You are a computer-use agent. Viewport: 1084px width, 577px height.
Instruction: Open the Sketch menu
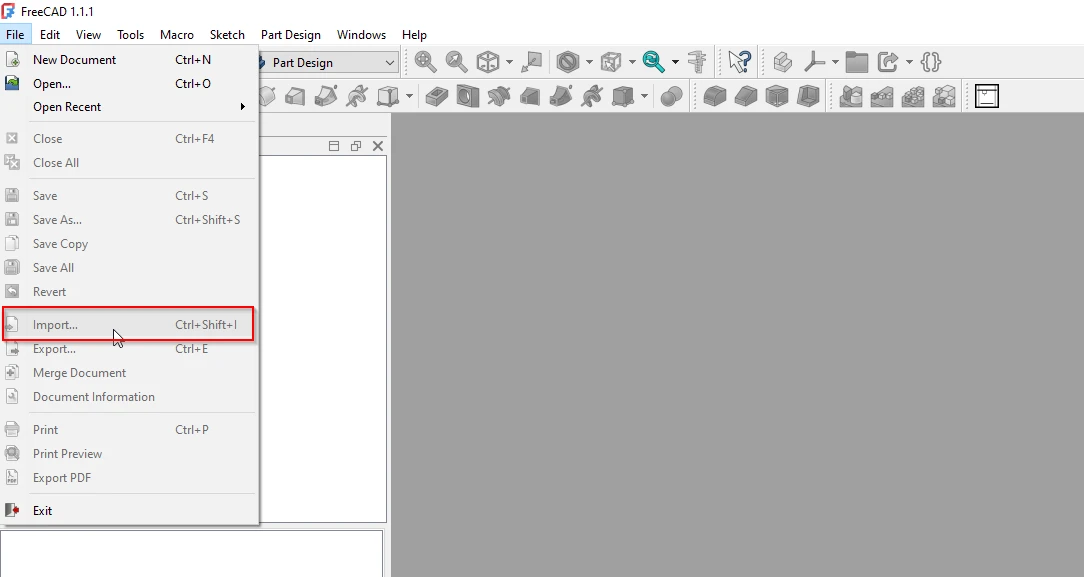227,35
